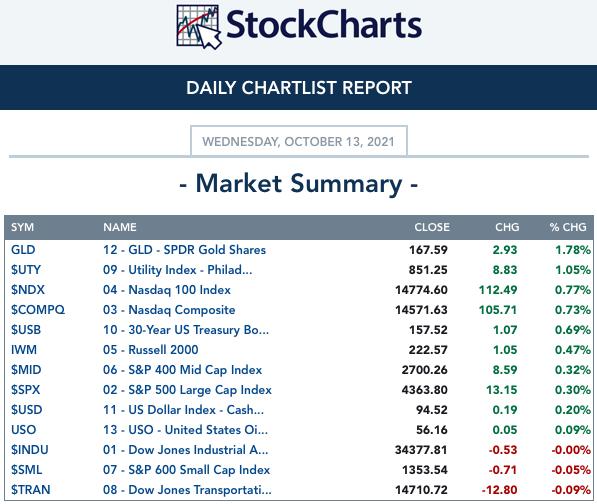The image size is (597, 504).
Task: Open the USO United States Oil chart
Action: 185,430
